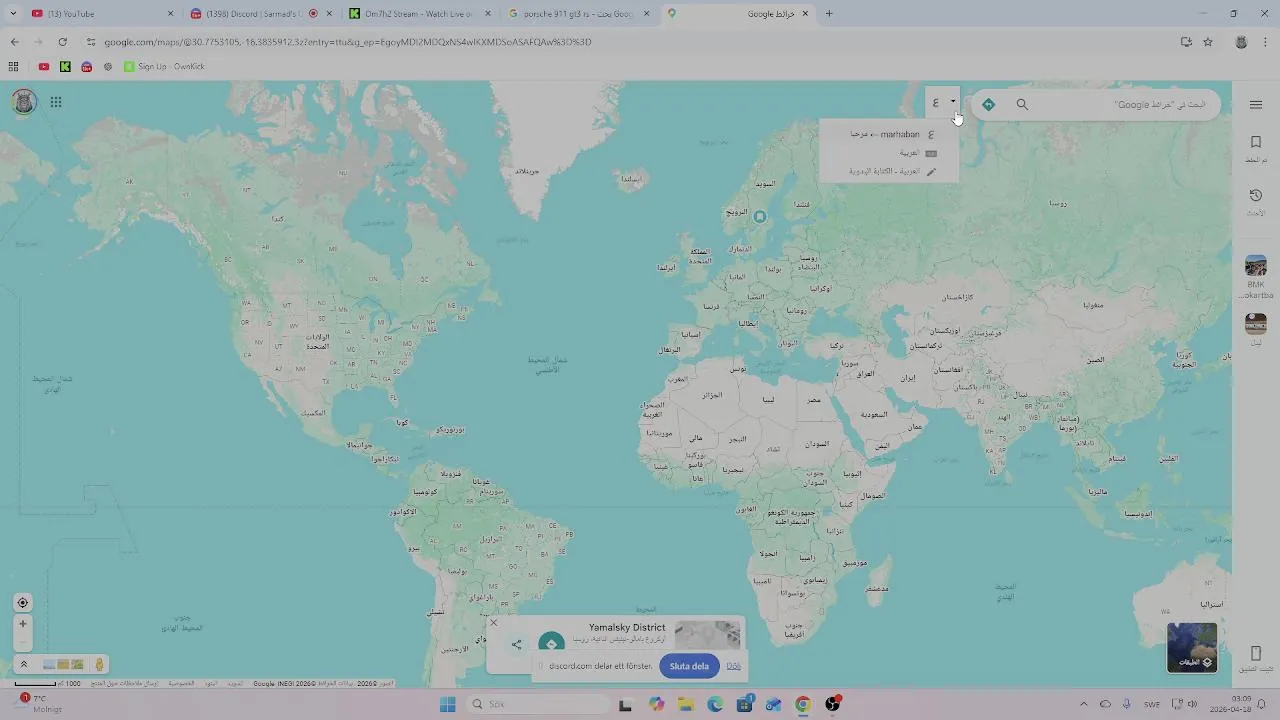This screenshot has height=720, width=1280.
Task: Switch to the porsche 911 gt3 rs tab
Action: click(578, 14)
